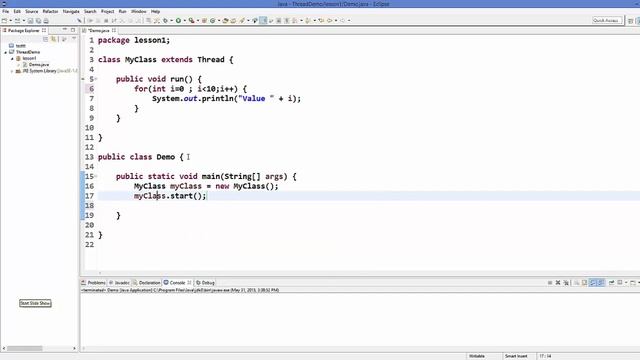Select the ThreadDemo project item

[28, 52]
